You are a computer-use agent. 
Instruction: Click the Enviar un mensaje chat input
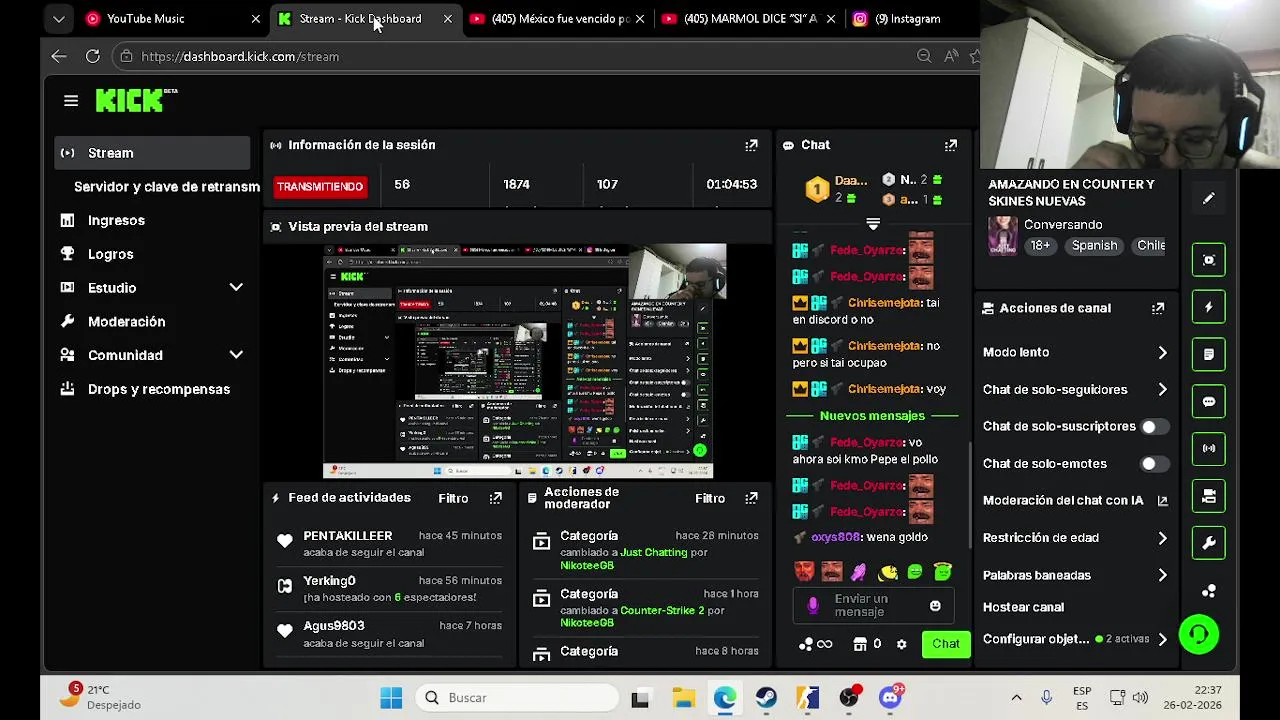873,605
